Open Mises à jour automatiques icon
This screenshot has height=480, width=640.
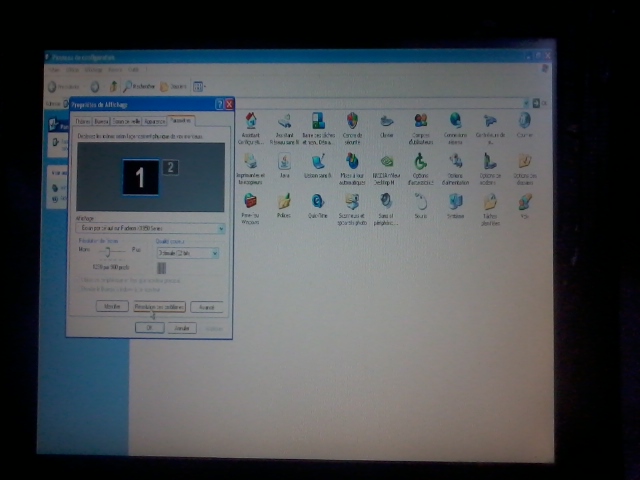tap(352, 169)
